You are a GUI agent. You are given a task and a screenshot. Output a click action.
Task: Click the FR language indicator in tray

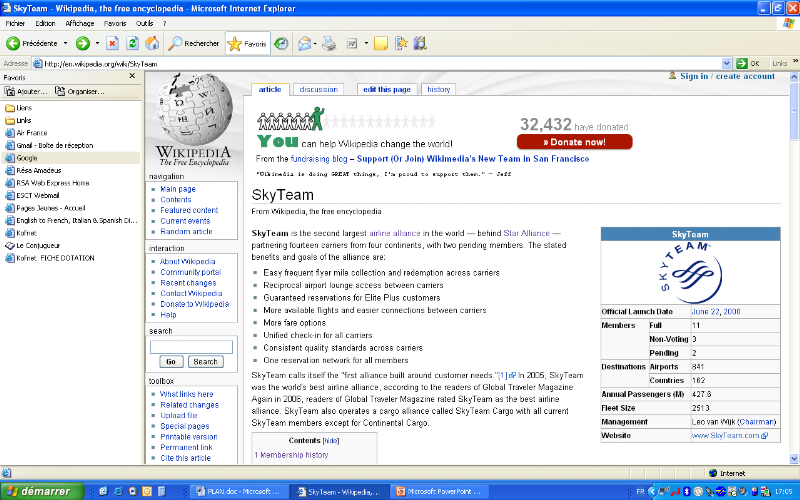pos(640,492)
